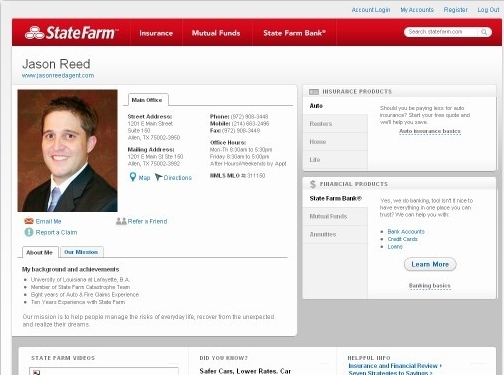Open the My Accounts link
This screenshot has height=375, width=504.
417,10
